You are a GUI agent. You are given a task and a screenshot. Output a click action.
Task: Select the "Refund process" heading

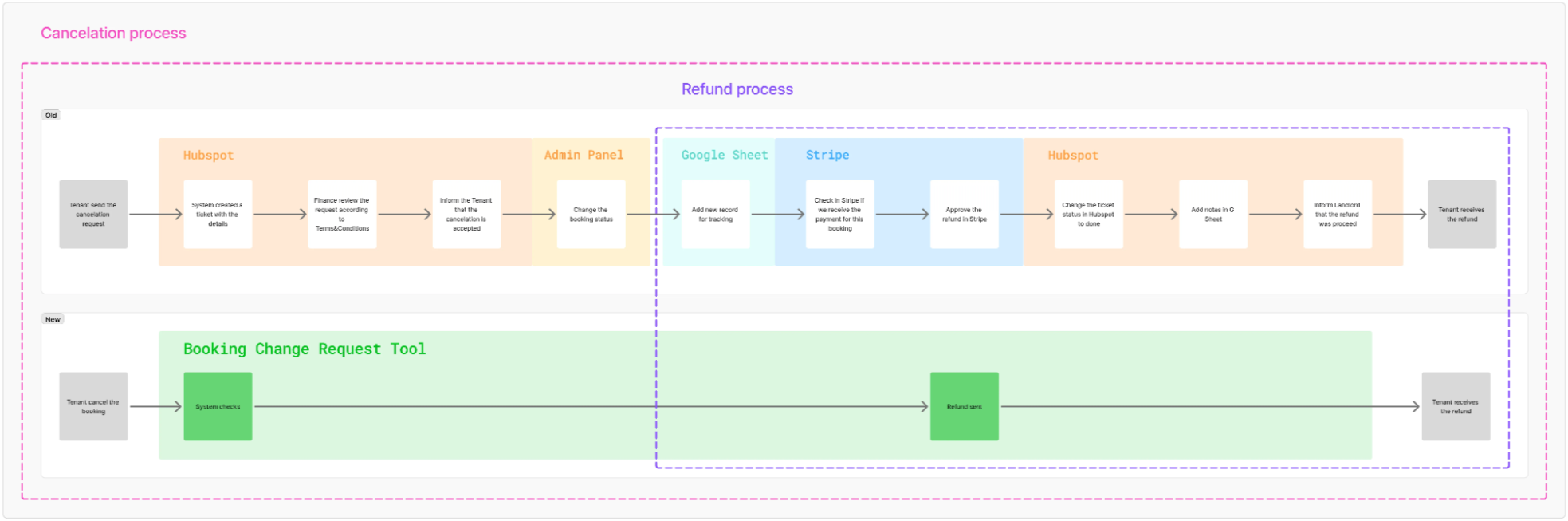(737, 89)
